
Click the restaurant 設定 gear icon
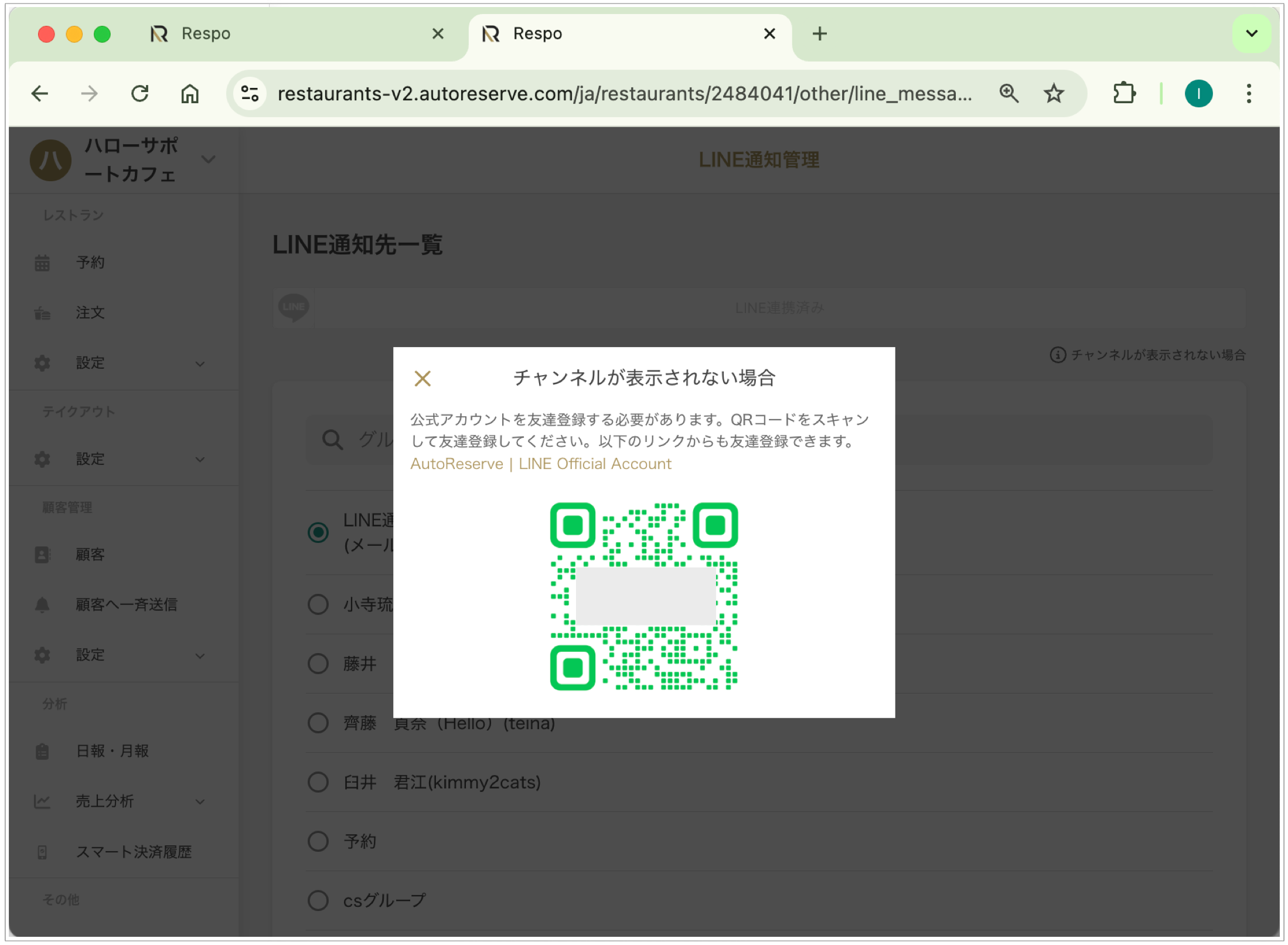tap(42, 363)
